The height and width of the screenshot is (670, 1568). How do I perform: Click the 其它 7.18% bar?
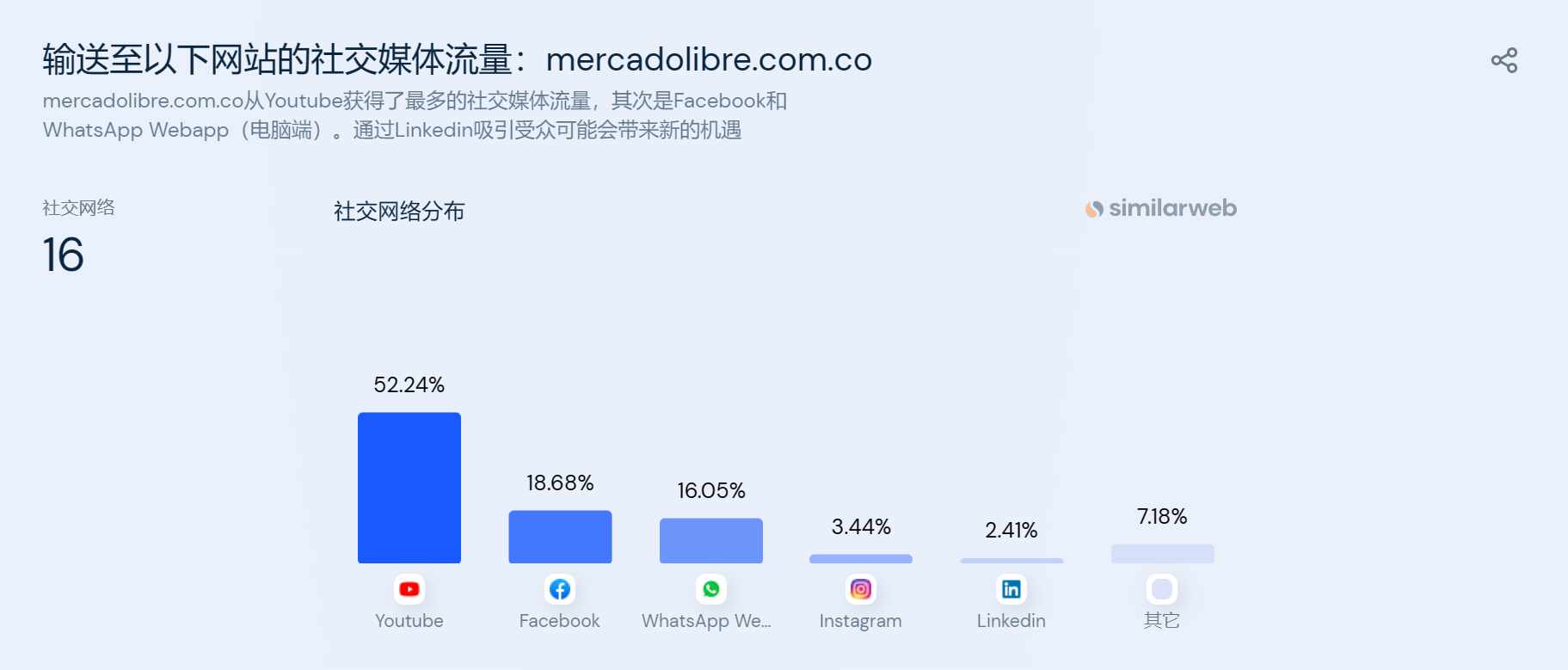pyautogui.click(x=1163, y=554)
